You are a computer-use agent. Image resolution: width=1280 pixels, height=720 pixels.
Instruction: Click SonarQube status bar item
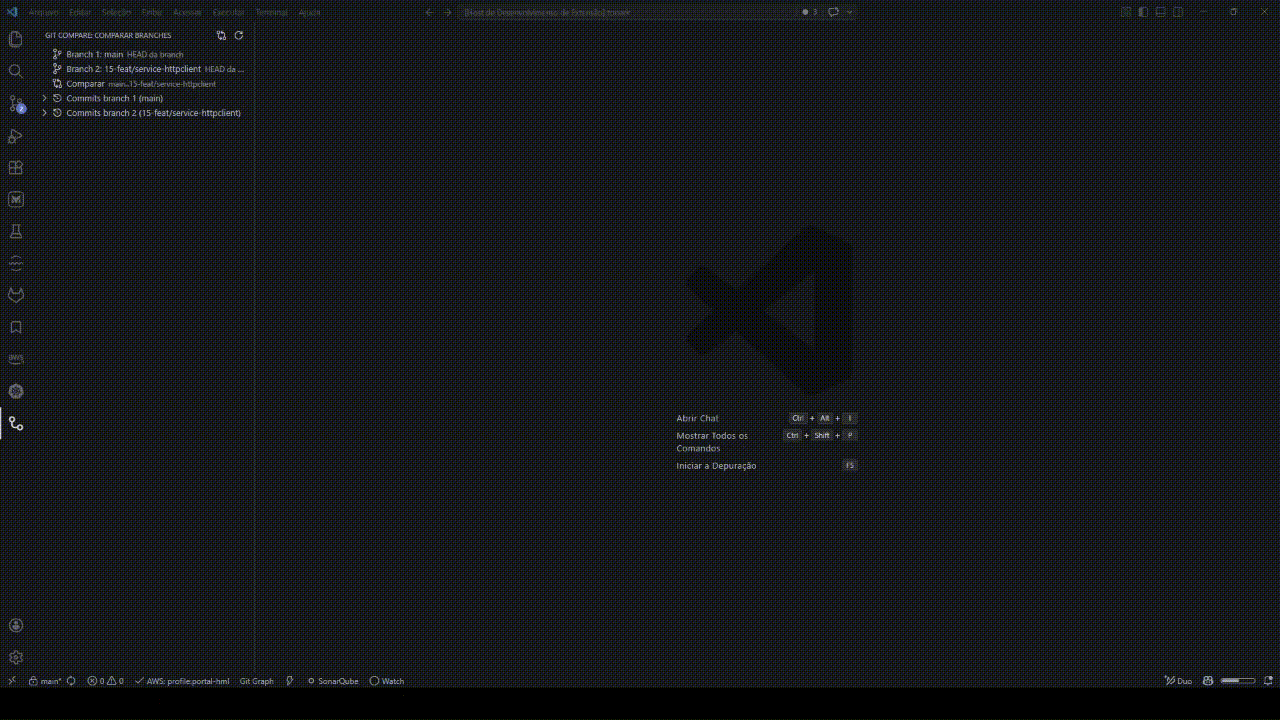click(x=333, y=681)
